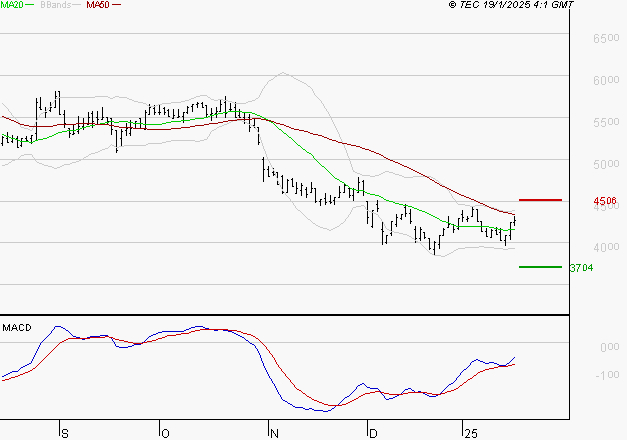
Task: Click the 25 year marker on time axis
Action: [x=471, y=433]
